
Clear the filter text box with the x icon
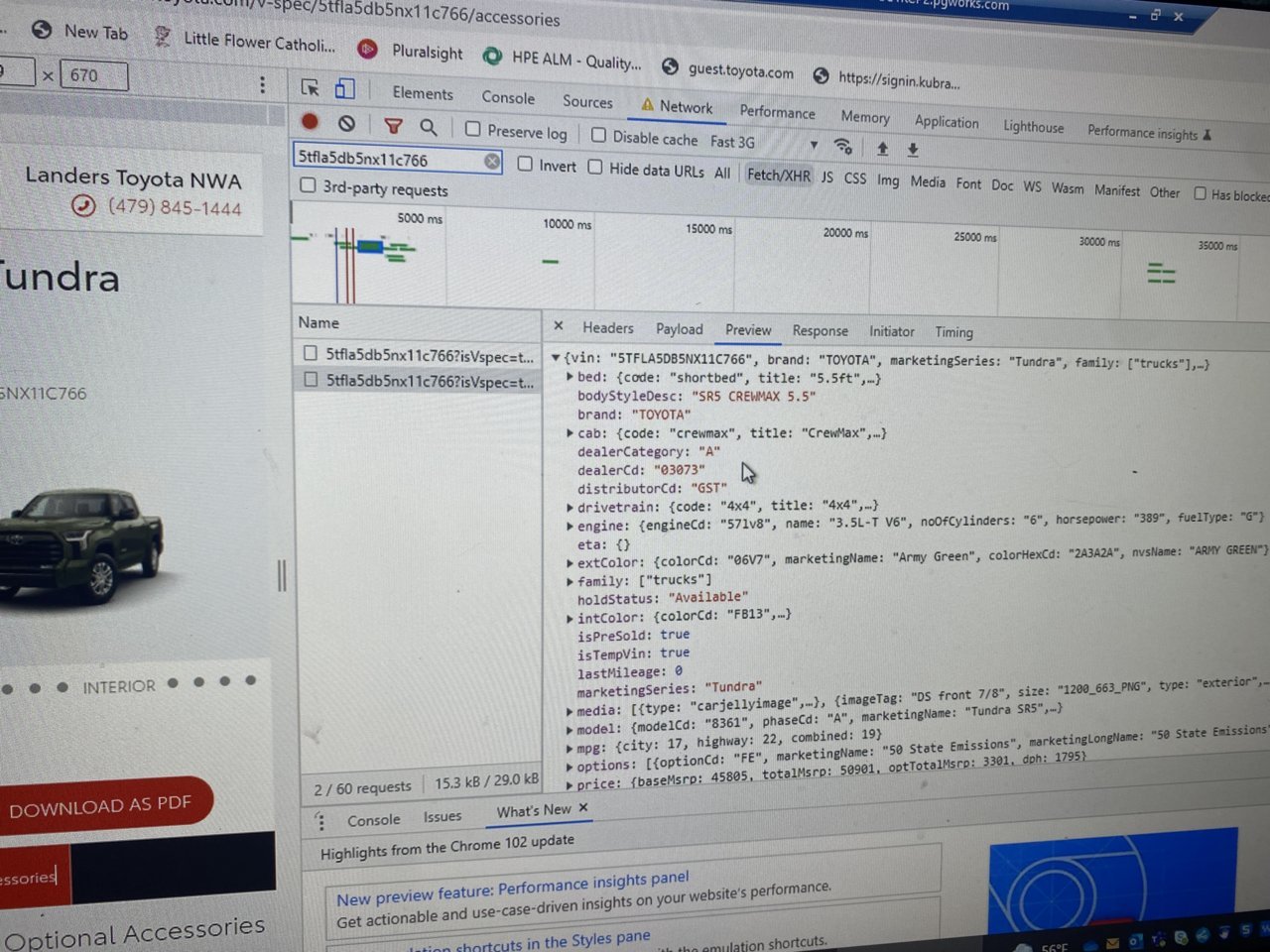tap(492, 162)
